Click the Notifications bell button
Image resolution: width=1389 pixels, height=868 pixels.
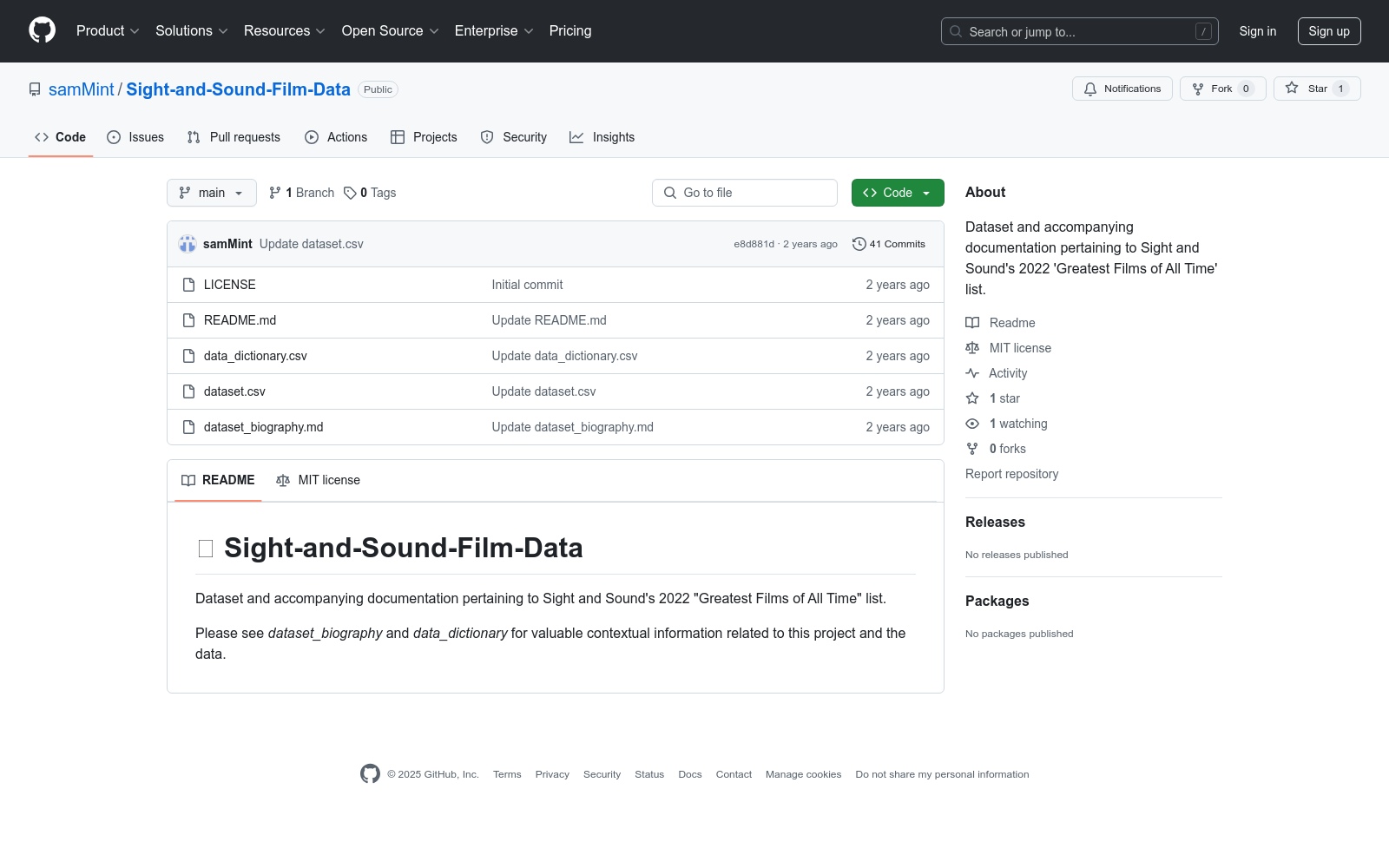coord(1122,89)
